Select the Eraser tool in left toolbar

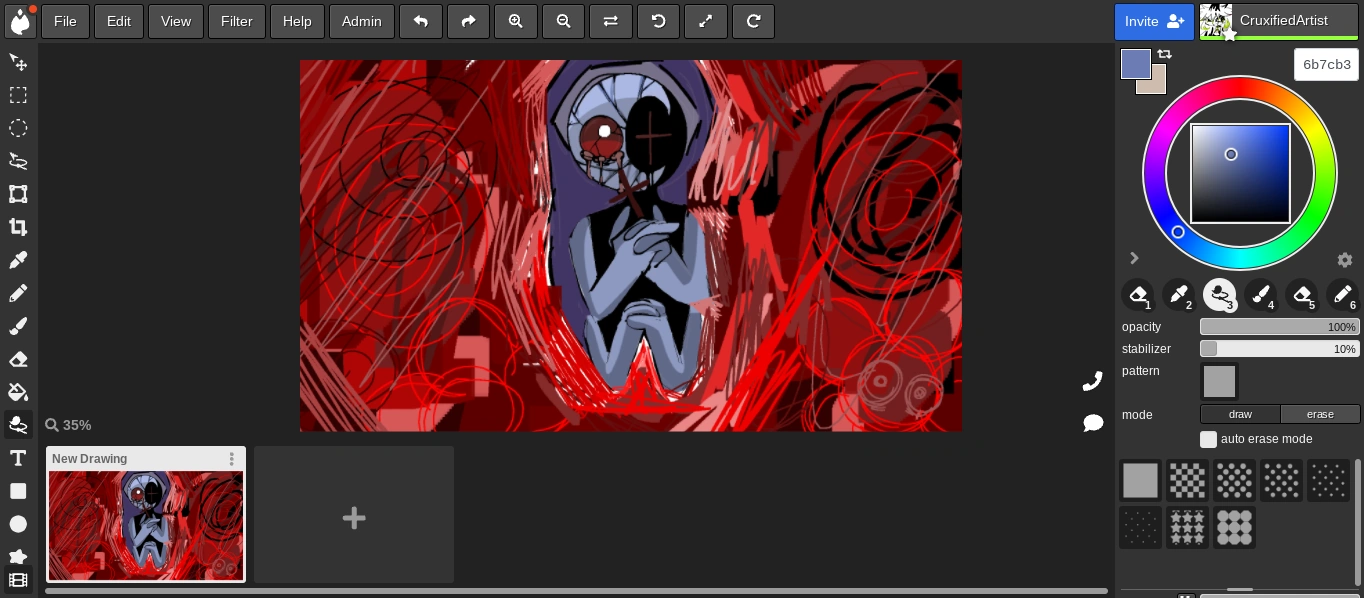[18, 359]
